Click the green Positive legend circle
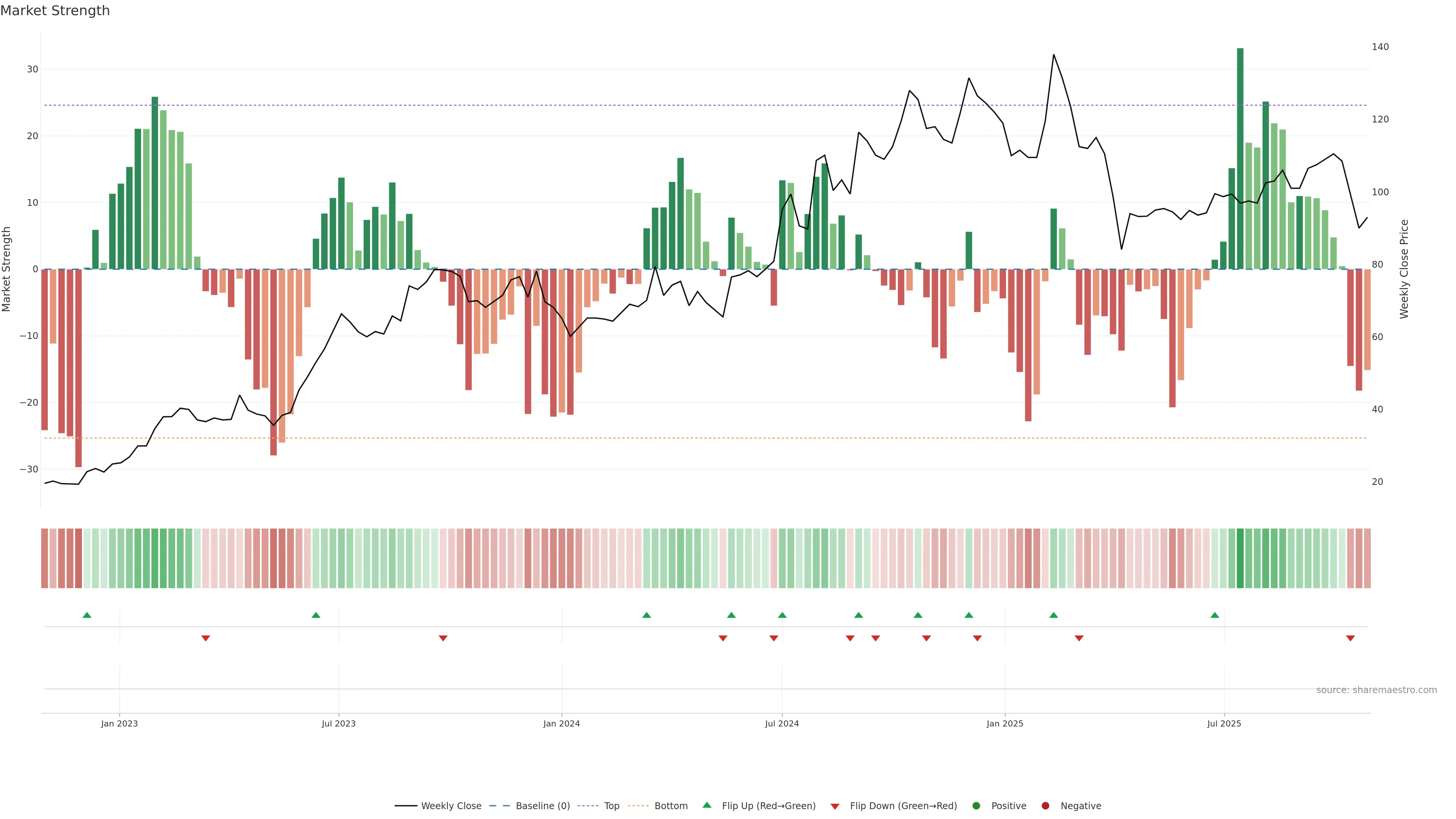 click(976, 806)
